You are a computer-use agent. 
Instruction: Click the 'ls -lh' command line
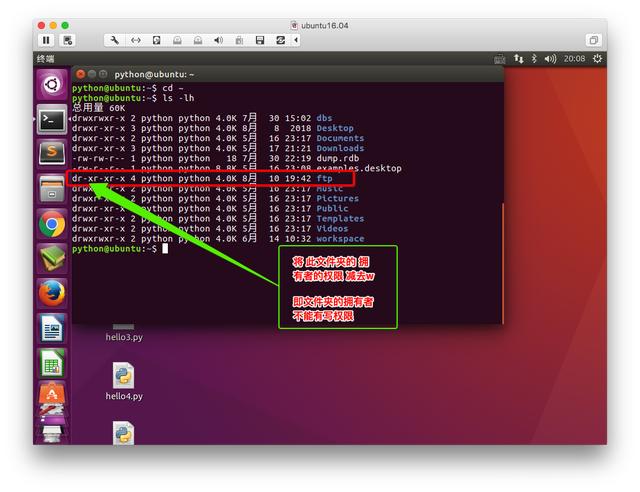coord(133,98)
